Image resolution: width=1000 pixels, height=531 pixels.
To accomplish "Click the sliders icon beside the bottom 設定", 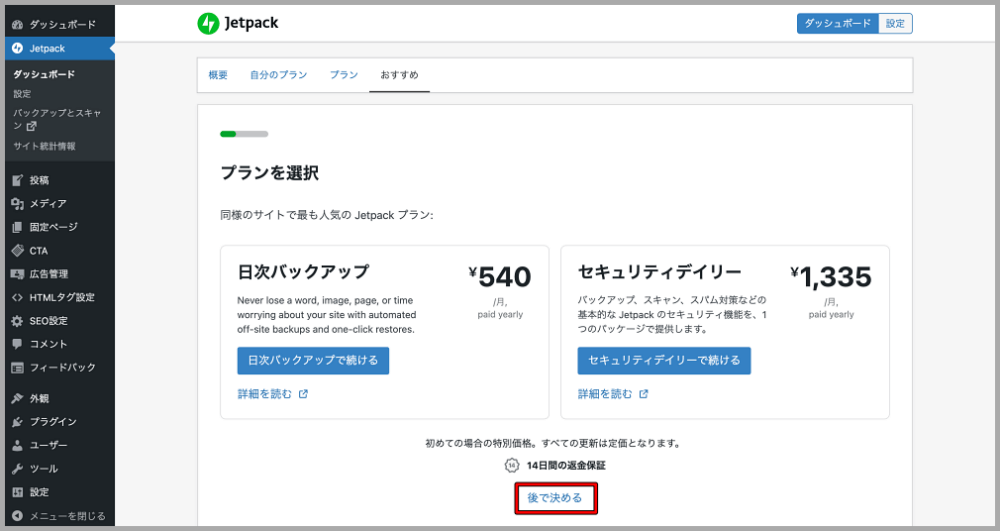I will [17, 492].
